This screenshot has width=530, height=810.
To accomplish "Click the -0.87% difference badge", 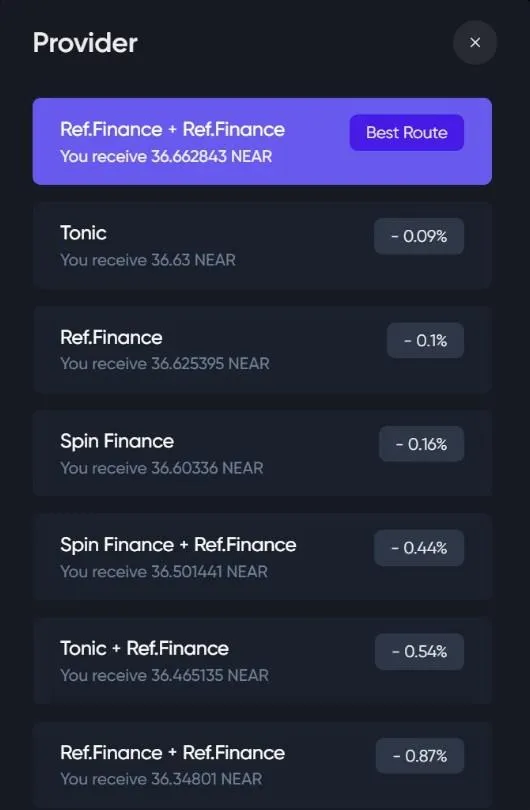I will 419,756.
